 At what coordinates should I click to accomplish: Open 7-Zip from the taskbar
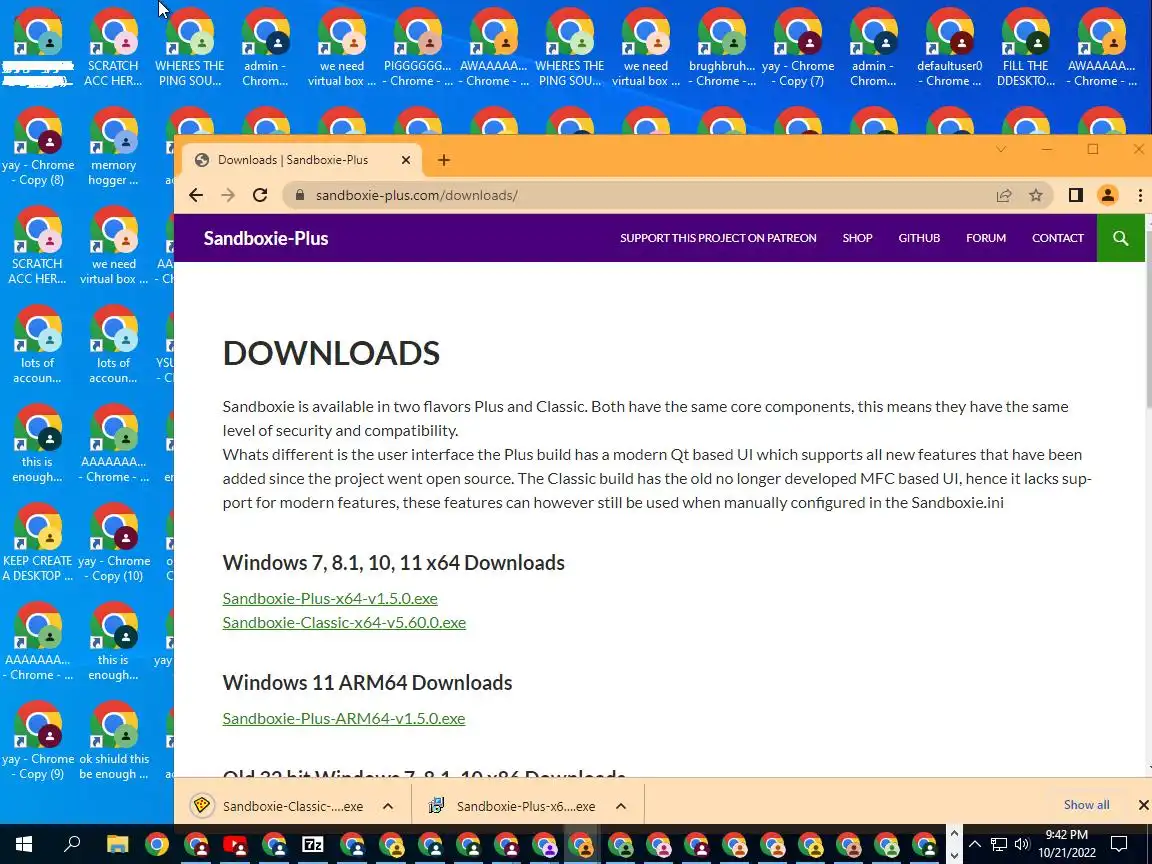[313, 845]
